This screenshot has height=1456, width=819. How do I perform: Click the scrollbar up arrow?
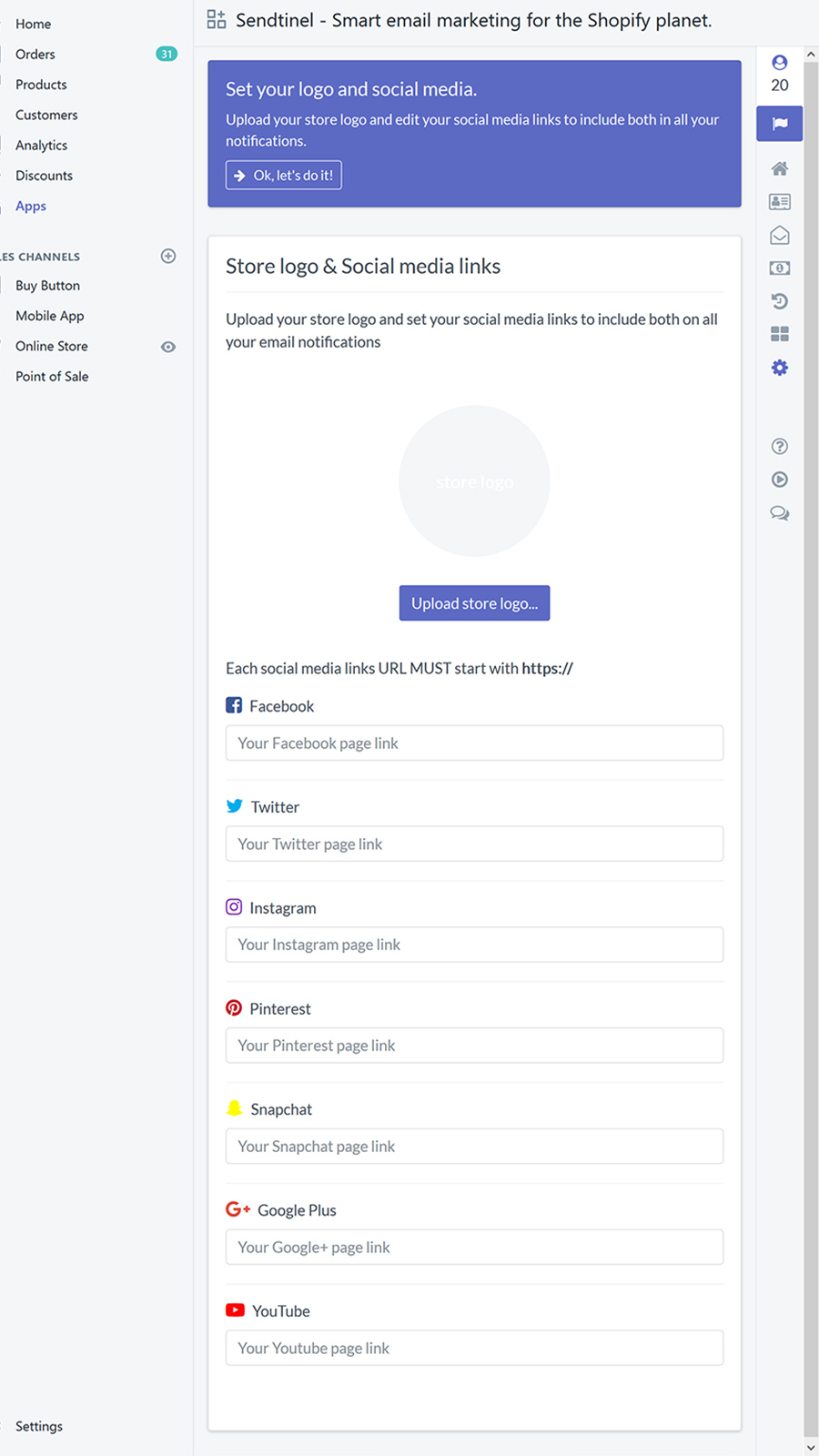pyautogui.click(x=811, y=55)
